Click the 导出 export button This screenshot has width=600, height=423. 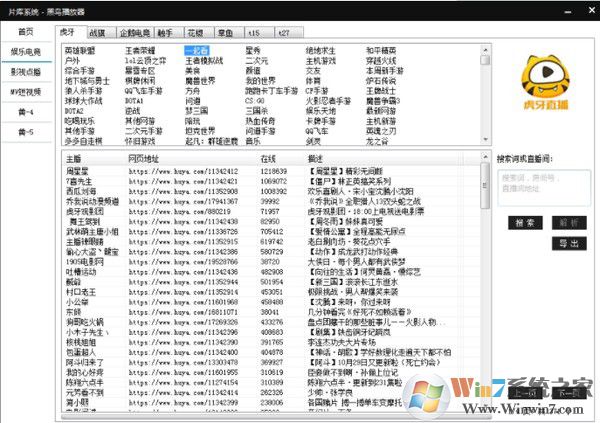tap(569, 243)
